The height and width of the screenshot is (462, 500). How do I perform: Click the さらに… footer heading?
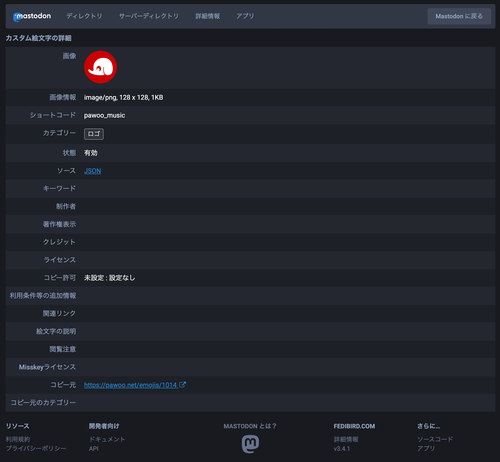point(428,426)
